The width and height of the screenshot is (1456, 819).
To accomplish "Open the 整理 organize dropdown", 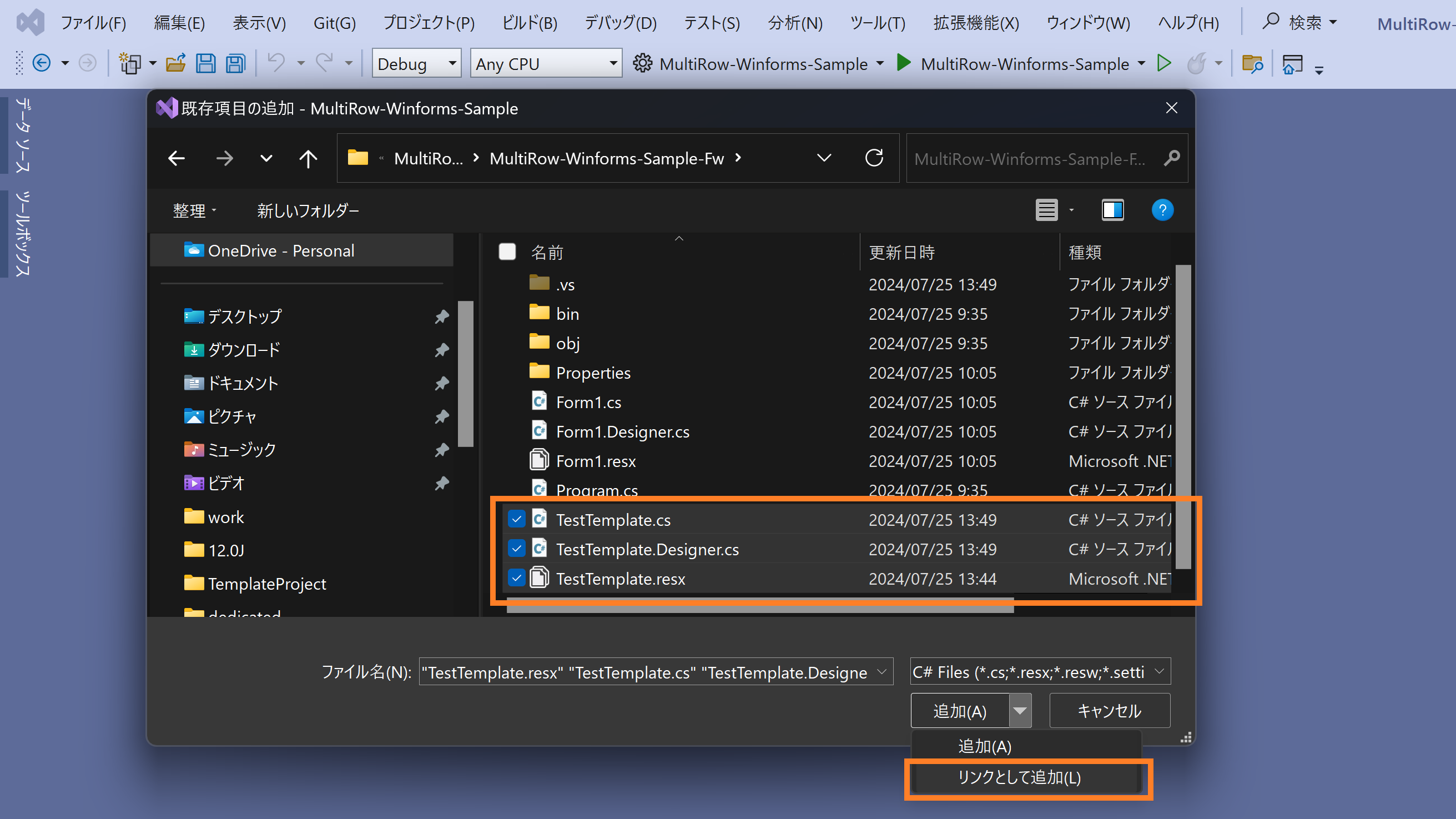I will (x=194, y=211).
